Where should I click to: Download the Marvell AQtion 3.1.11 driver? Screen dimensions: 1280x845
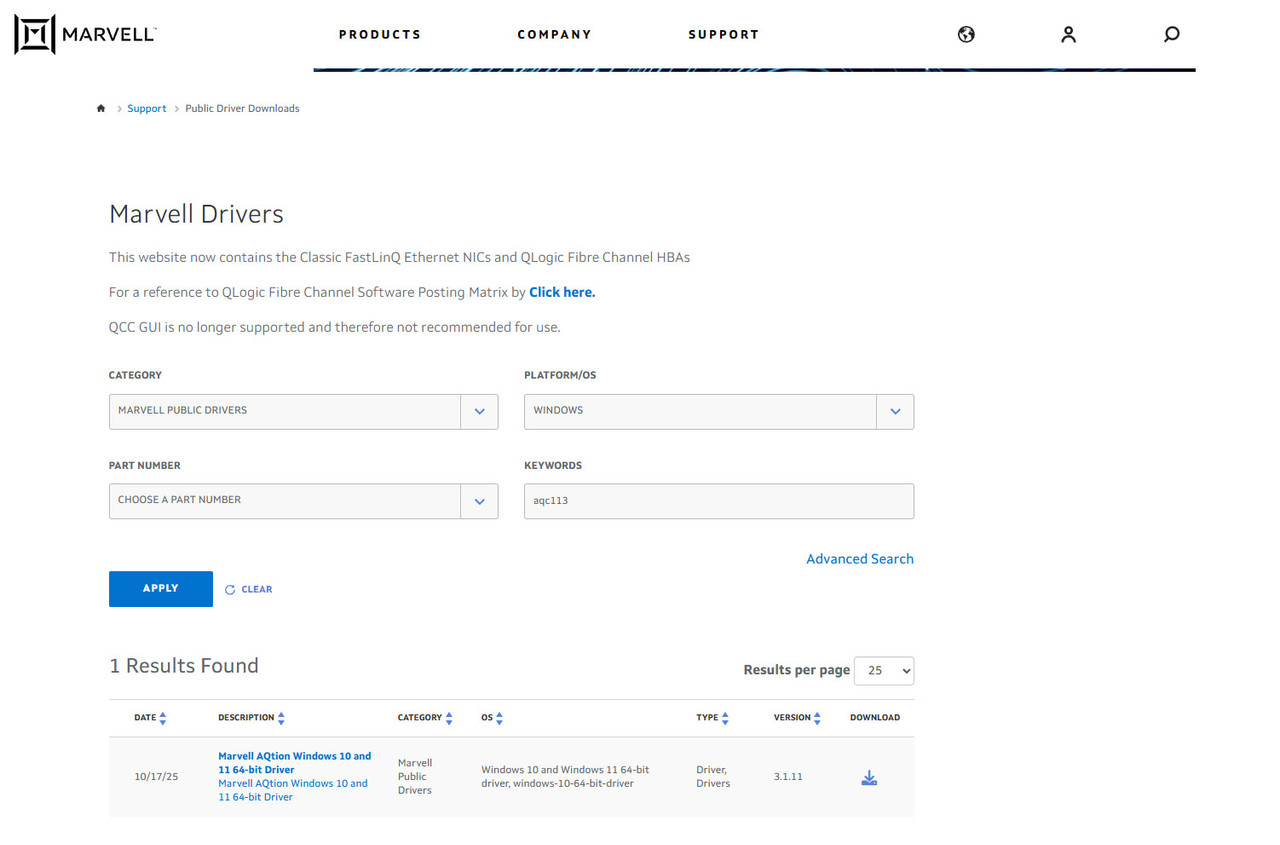pos(869,778)
